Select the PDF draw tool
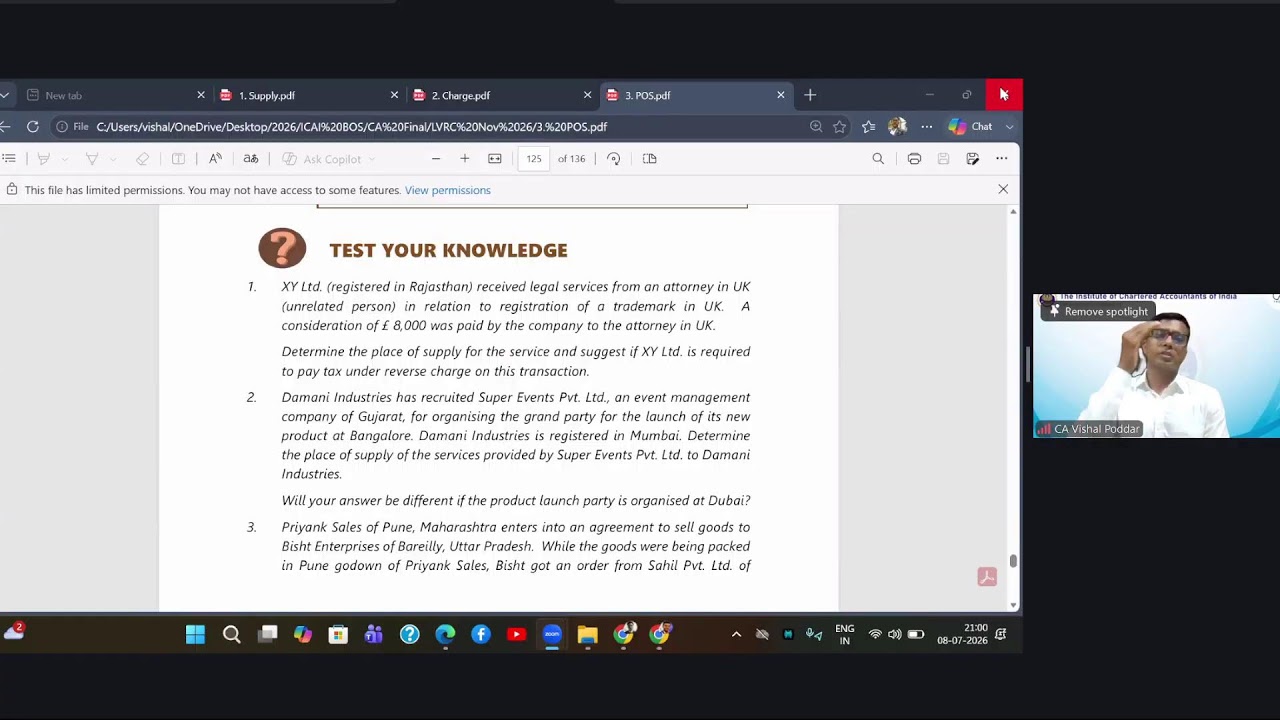The height and width of the screenshot is (720, 1280). pyautogui.click(x=91, y=159)
